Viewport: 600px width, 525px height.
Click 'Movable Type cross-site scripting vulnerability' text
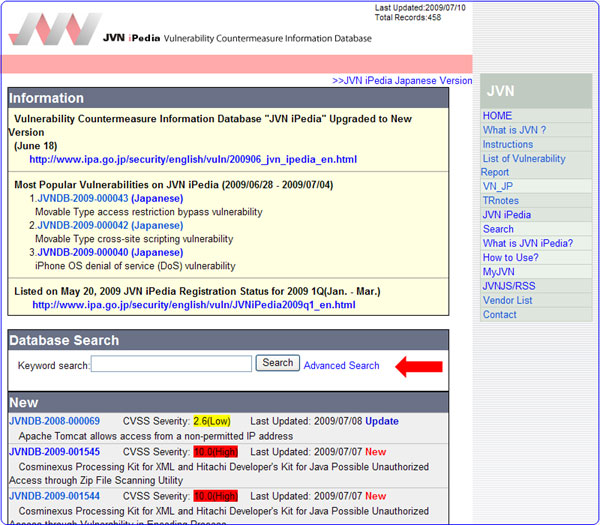[134, 239]
